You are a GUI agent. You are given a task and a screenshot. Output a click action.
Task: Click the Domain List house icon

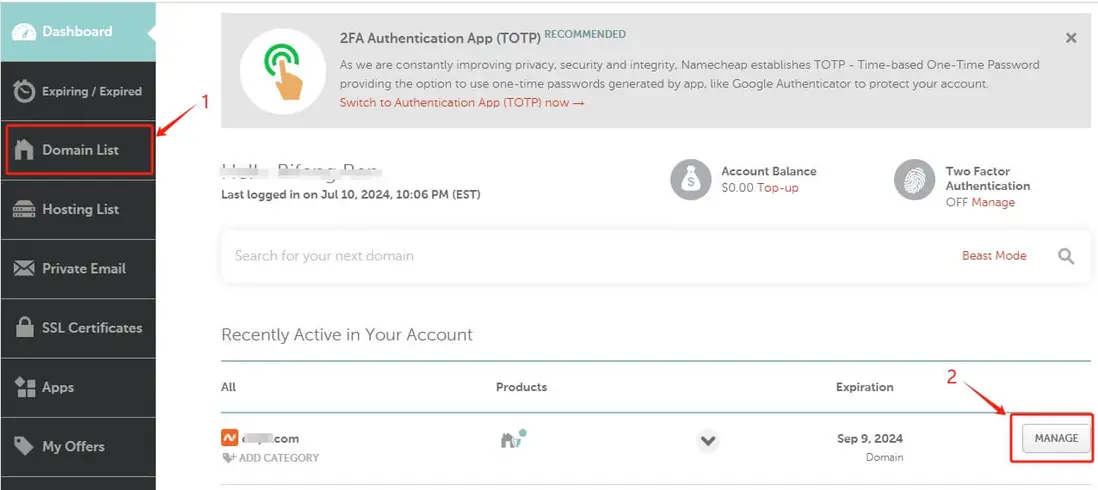pos(24,150)
